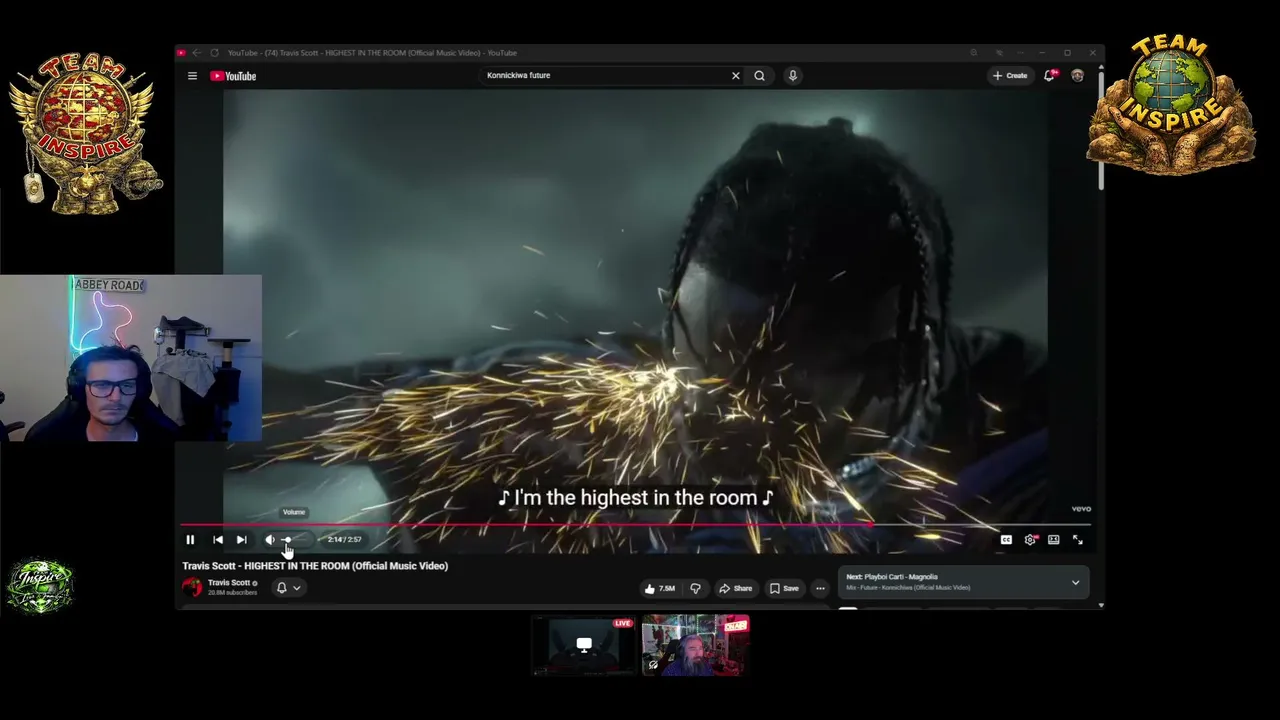Click the search magnifier button
Image resolution: width=1280 pixels, height=720 pixels.
point(760,75)
